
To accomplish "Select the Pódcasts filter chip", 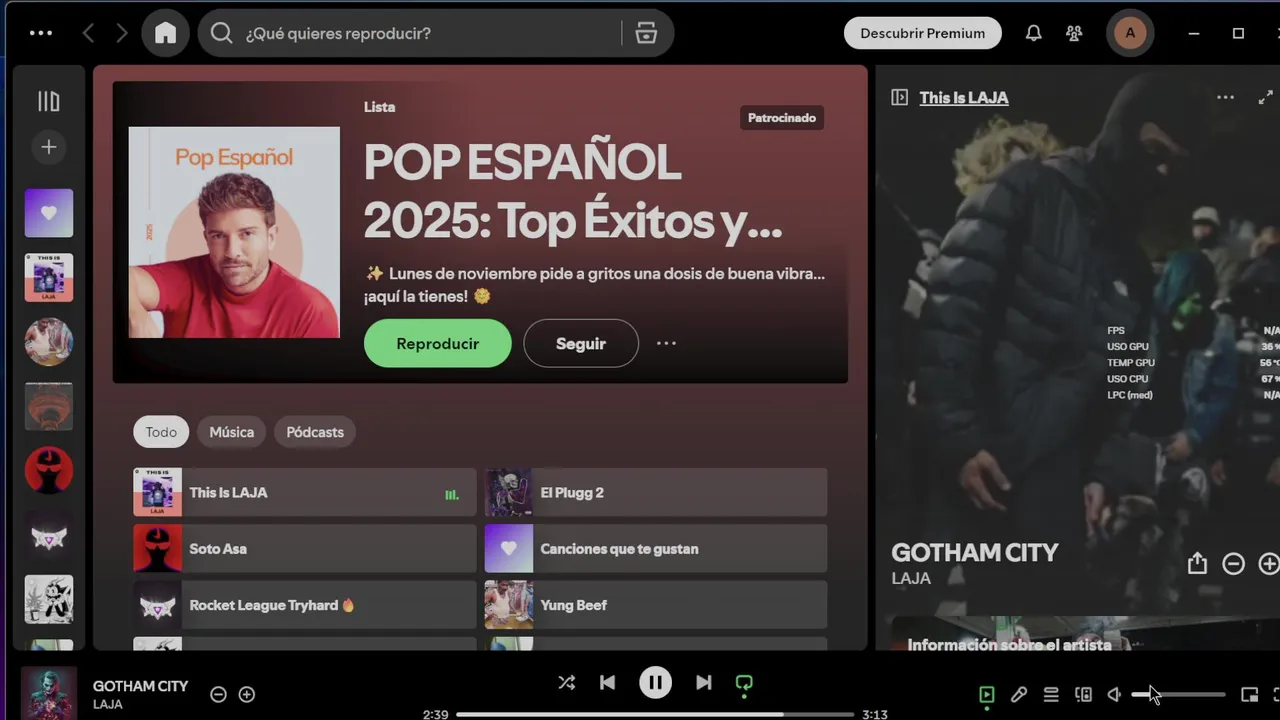I will coord(315,432).
